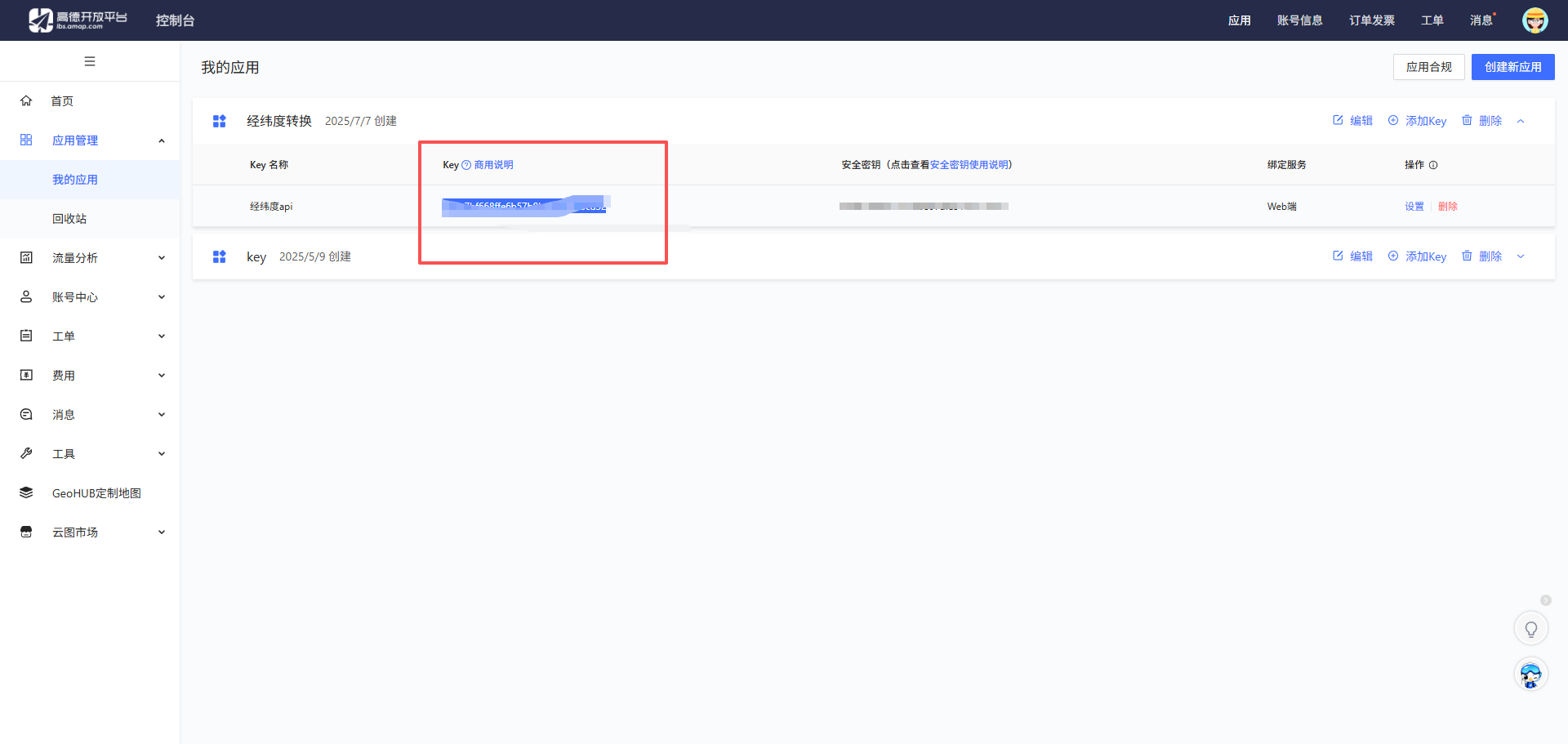Click the home icon beside 首页
1568x744 pixels.
pos(26,100)
